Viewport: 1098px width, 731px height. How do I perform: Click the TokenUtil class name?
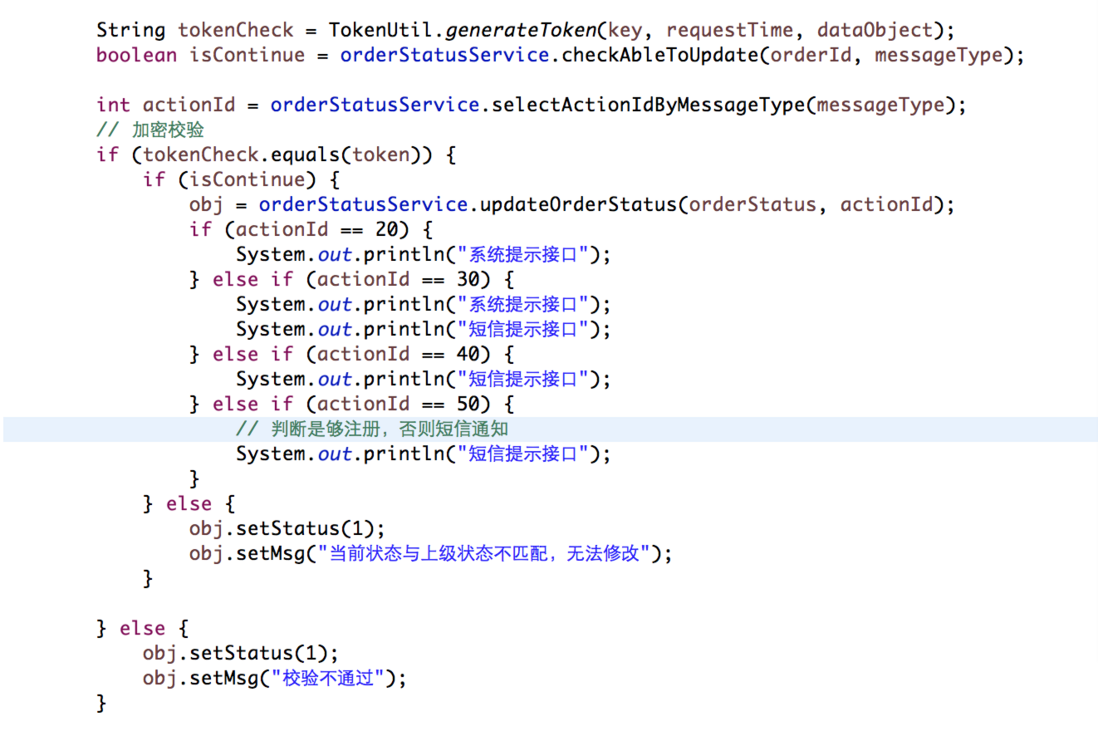click(380, 30)
